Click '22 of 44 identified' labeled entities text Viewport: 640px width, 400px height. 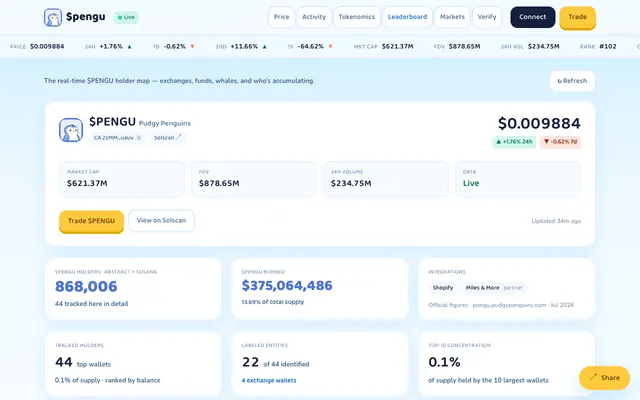276,362
